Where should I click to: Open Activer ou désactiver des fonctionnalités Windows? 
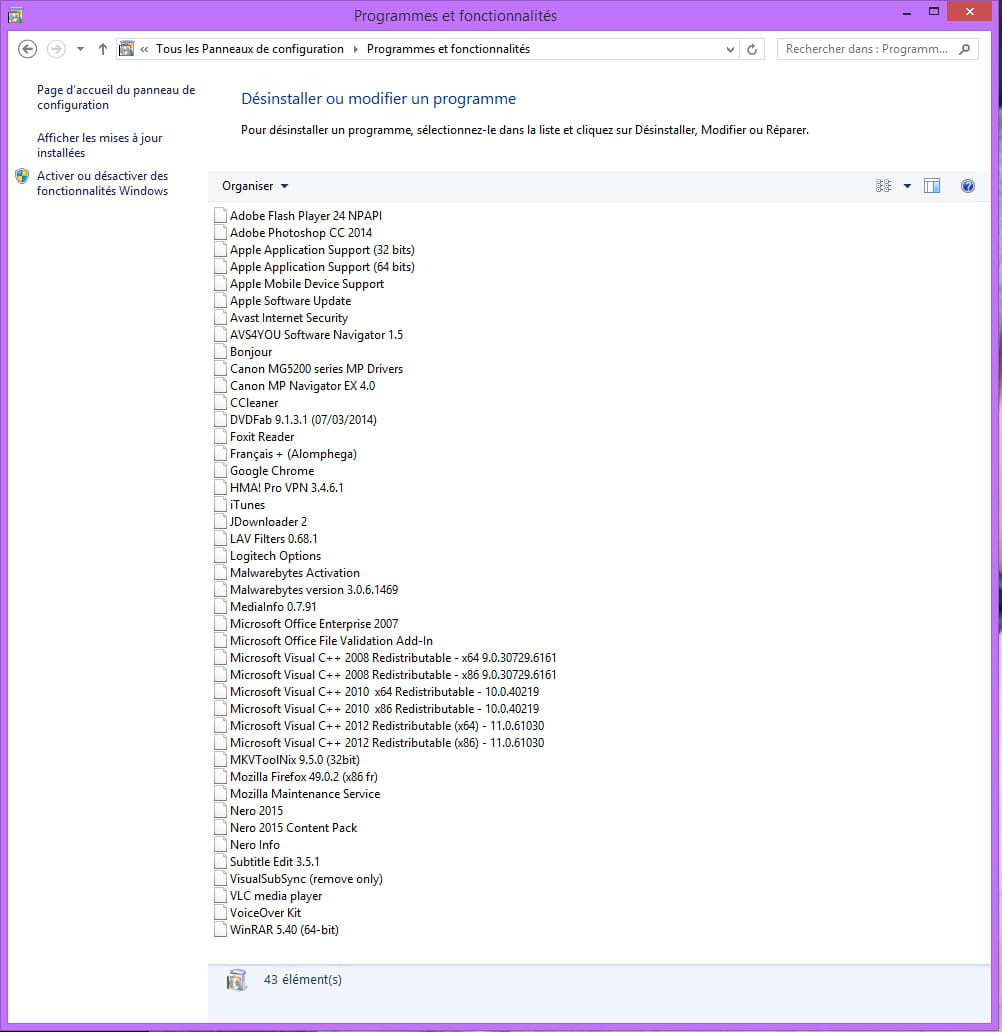point(102,184)
